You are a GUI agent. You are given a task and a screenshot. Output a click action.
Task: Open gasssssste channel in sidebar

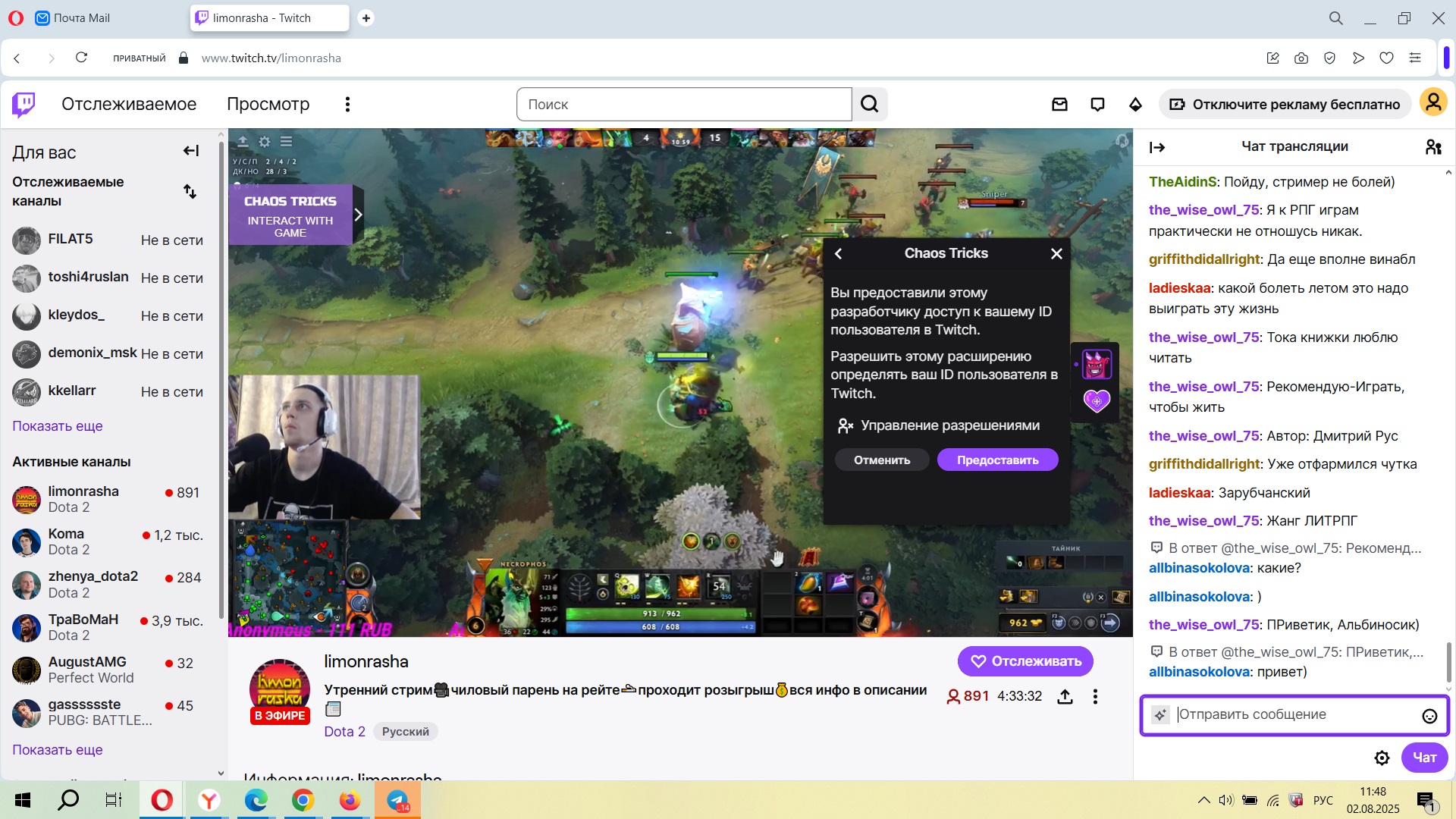tap(108, 712)
